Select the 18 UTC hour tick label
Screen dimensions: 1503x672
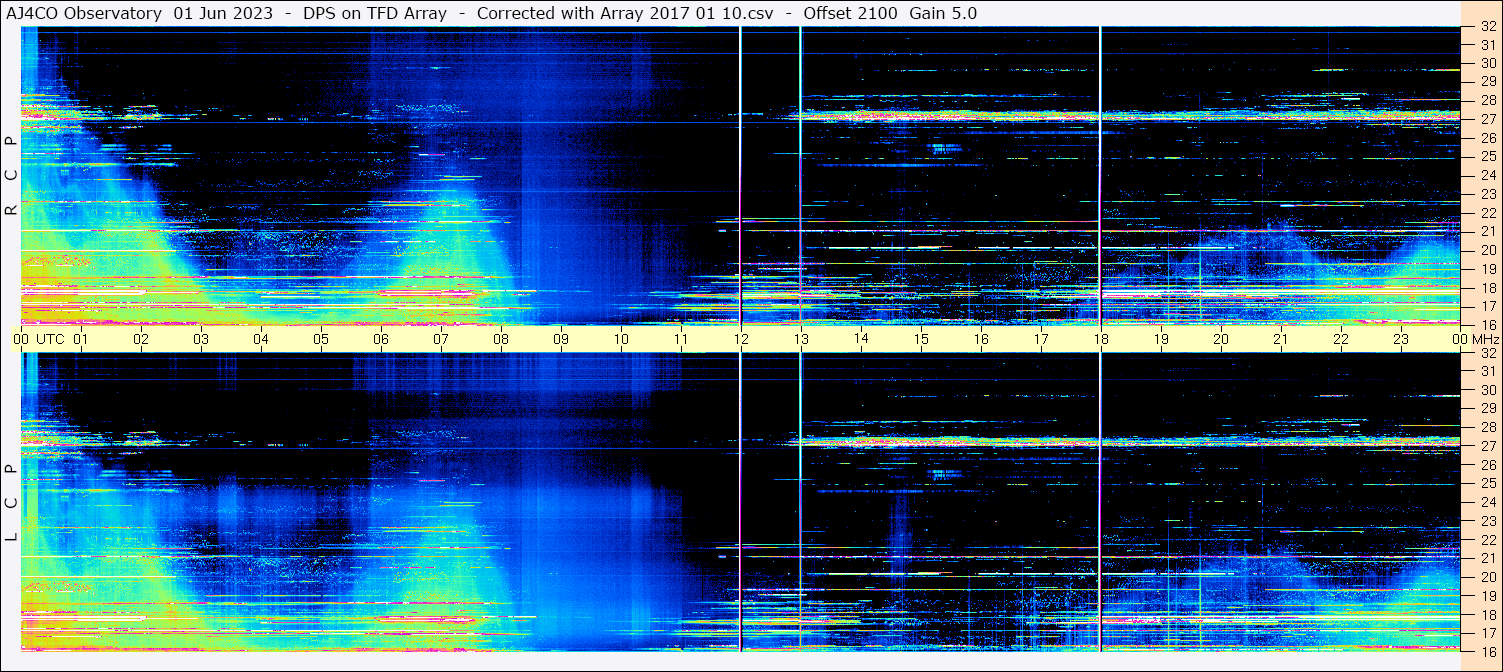[1101, 339]
